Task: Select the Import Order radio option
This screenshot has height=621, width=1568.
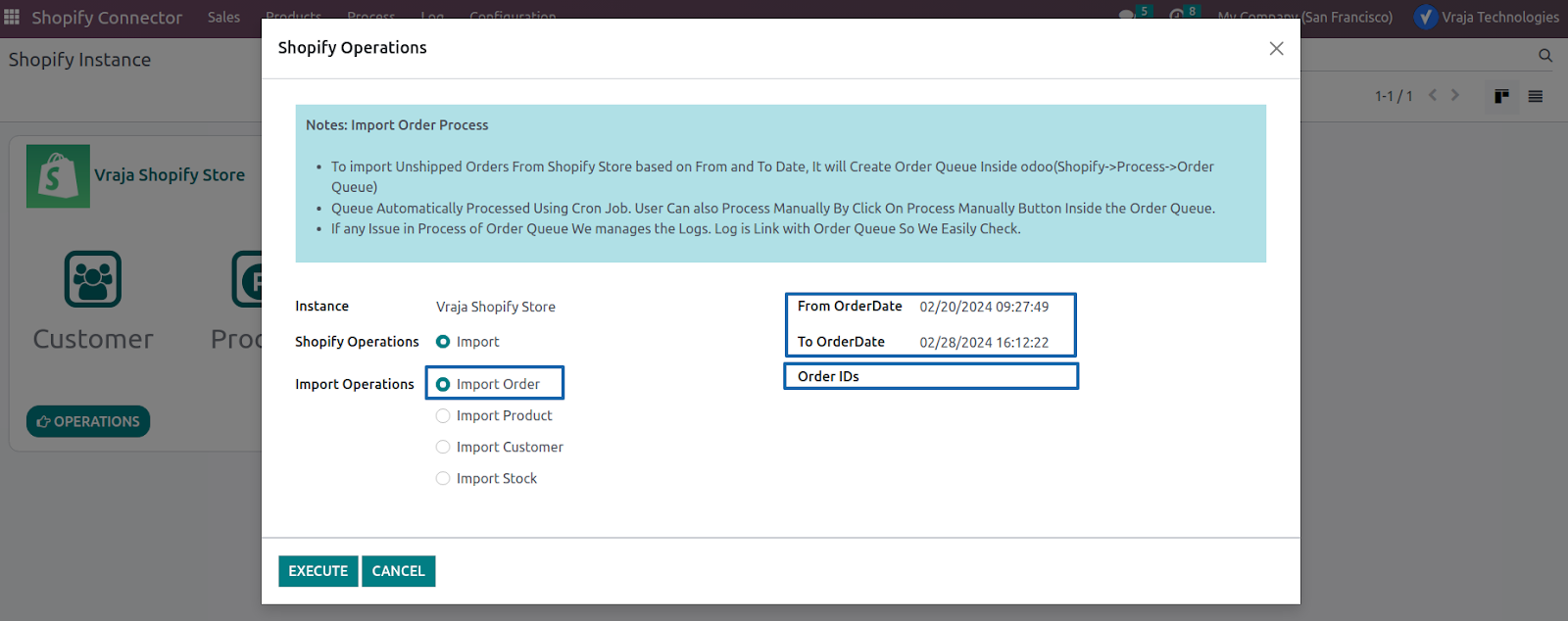Action: 443,384
